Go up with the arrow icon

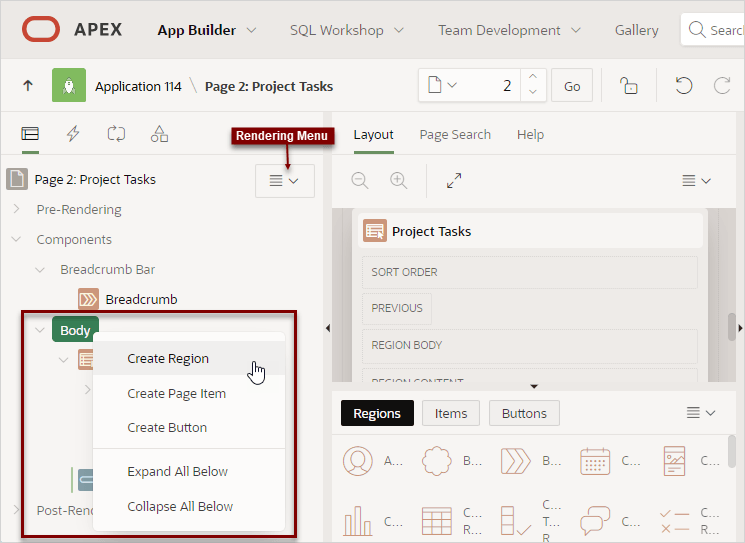pyautogui.click(x=28, y=86)
